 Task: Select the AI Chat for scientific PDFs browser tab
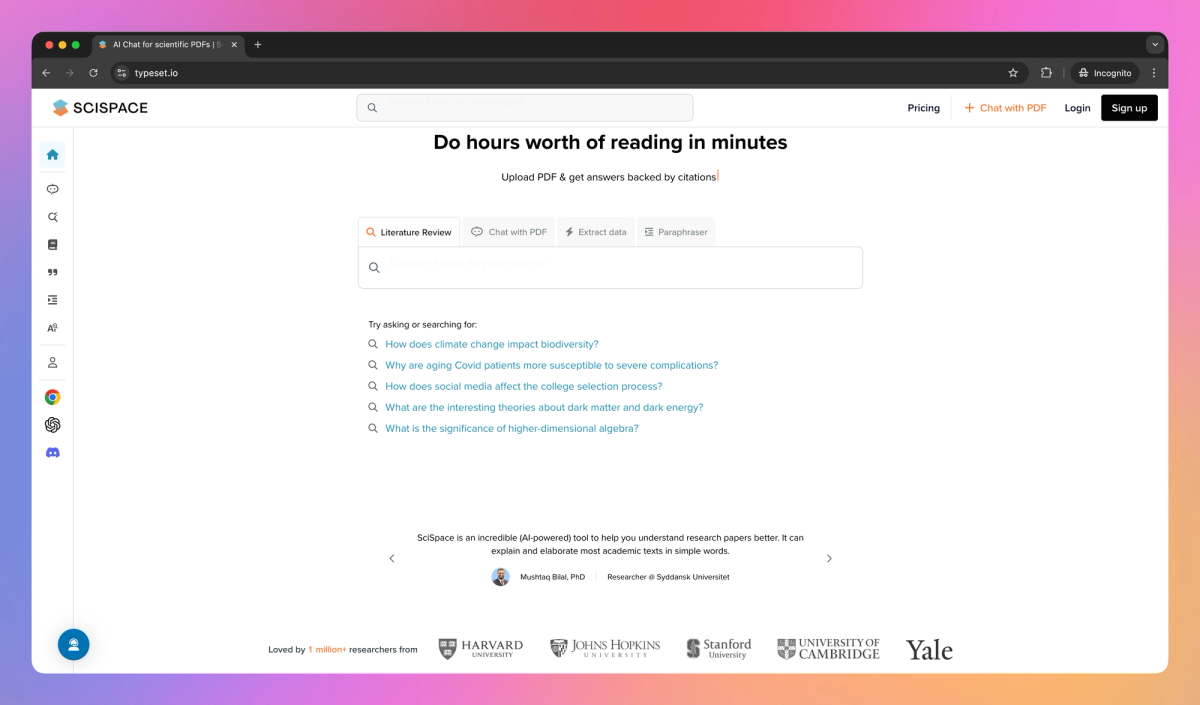(x=168, y=45)
